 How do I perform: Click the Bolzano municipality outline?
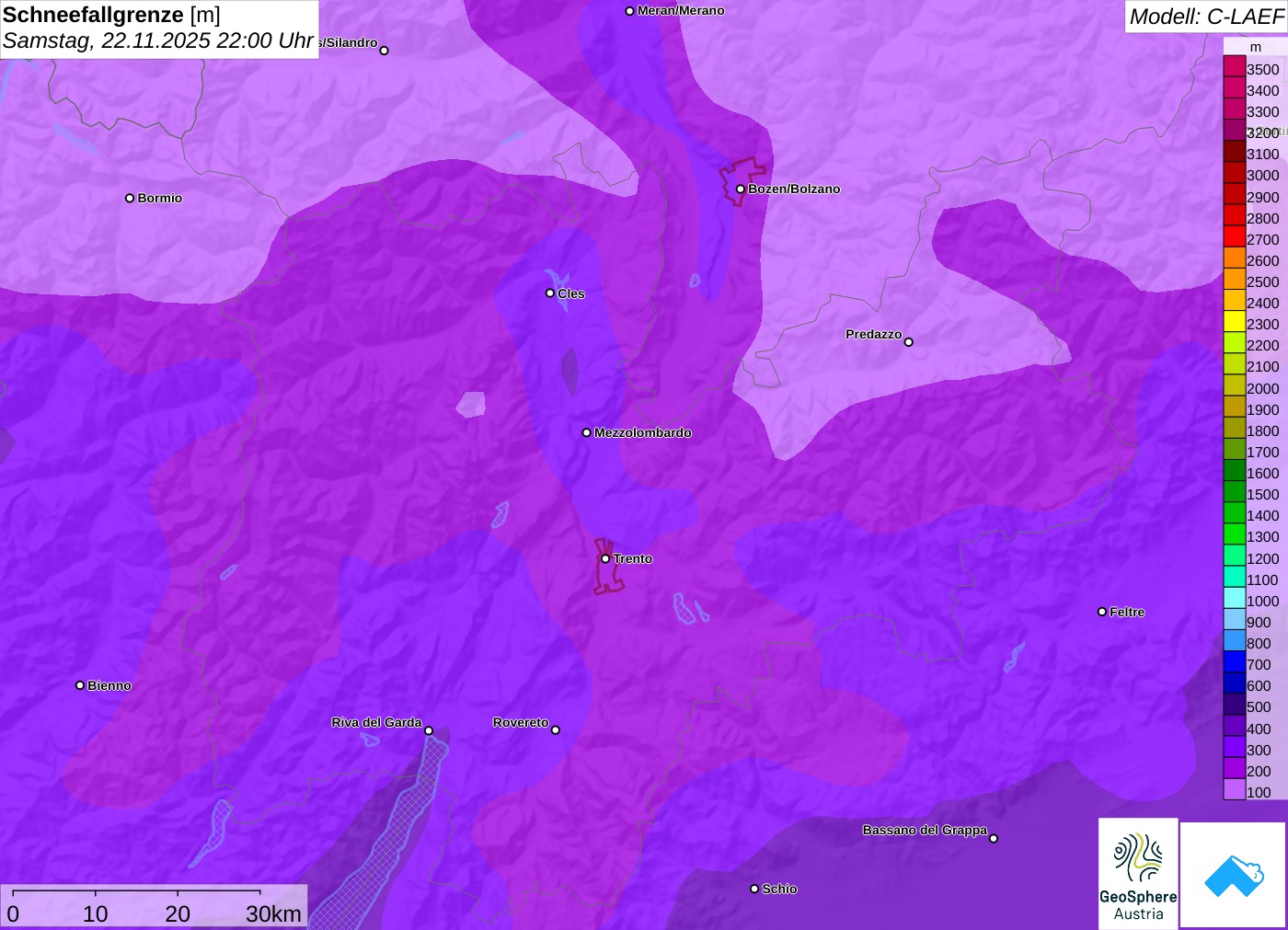click(742, 181)
